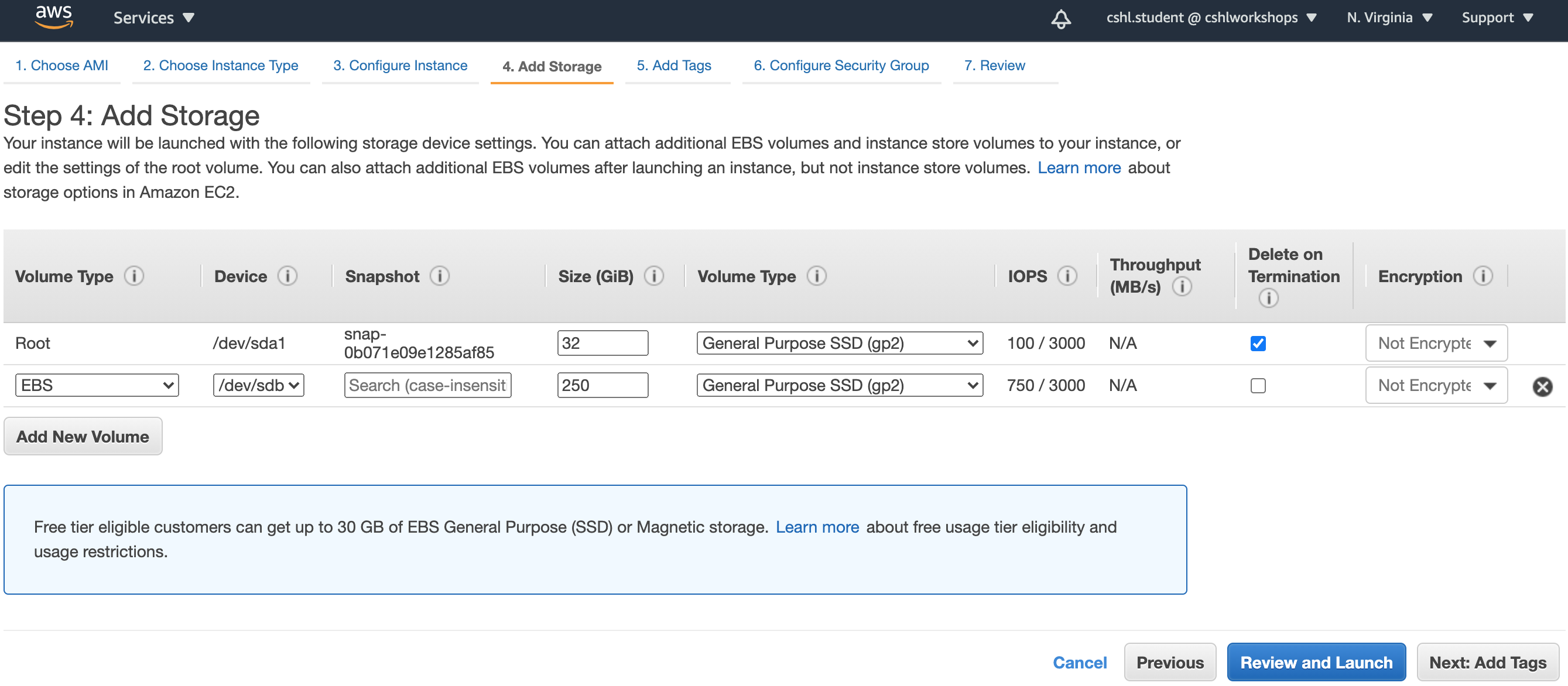Open the Services menu

(153, 17)
